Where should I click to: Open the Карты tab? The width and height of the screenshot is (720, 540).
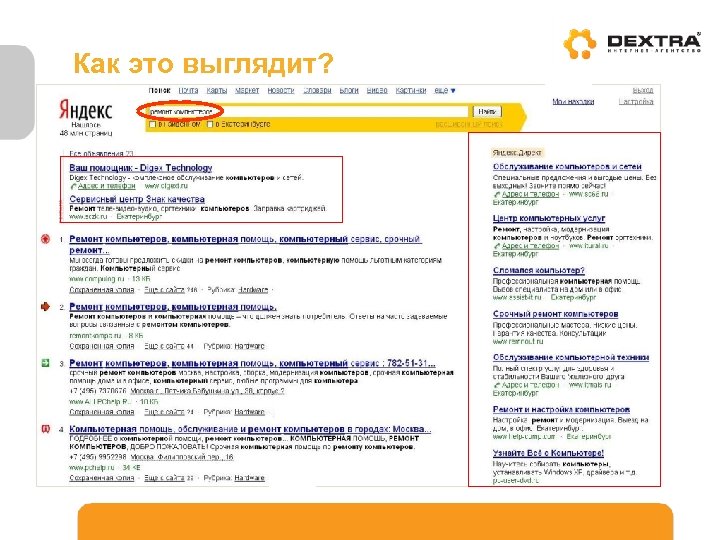point(217,90)
